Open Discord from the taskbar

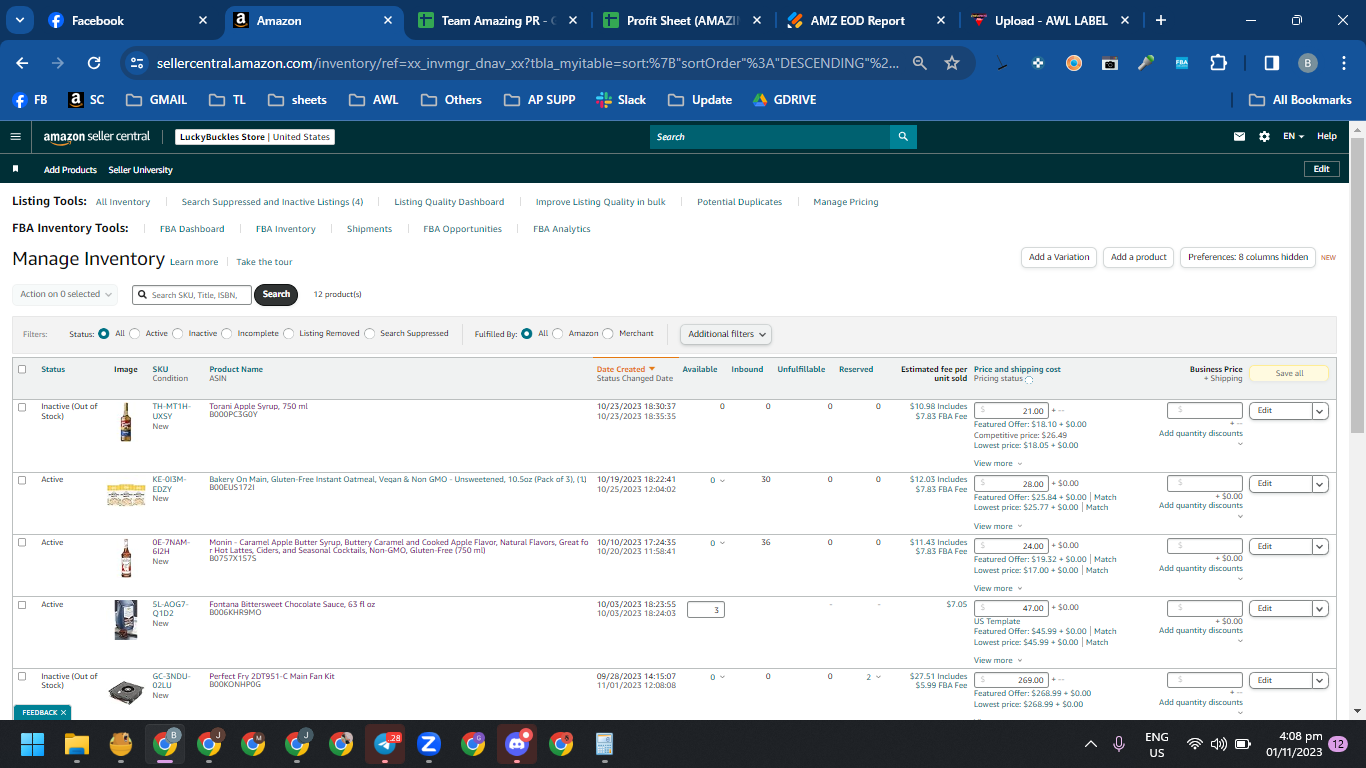coord(517,744)
